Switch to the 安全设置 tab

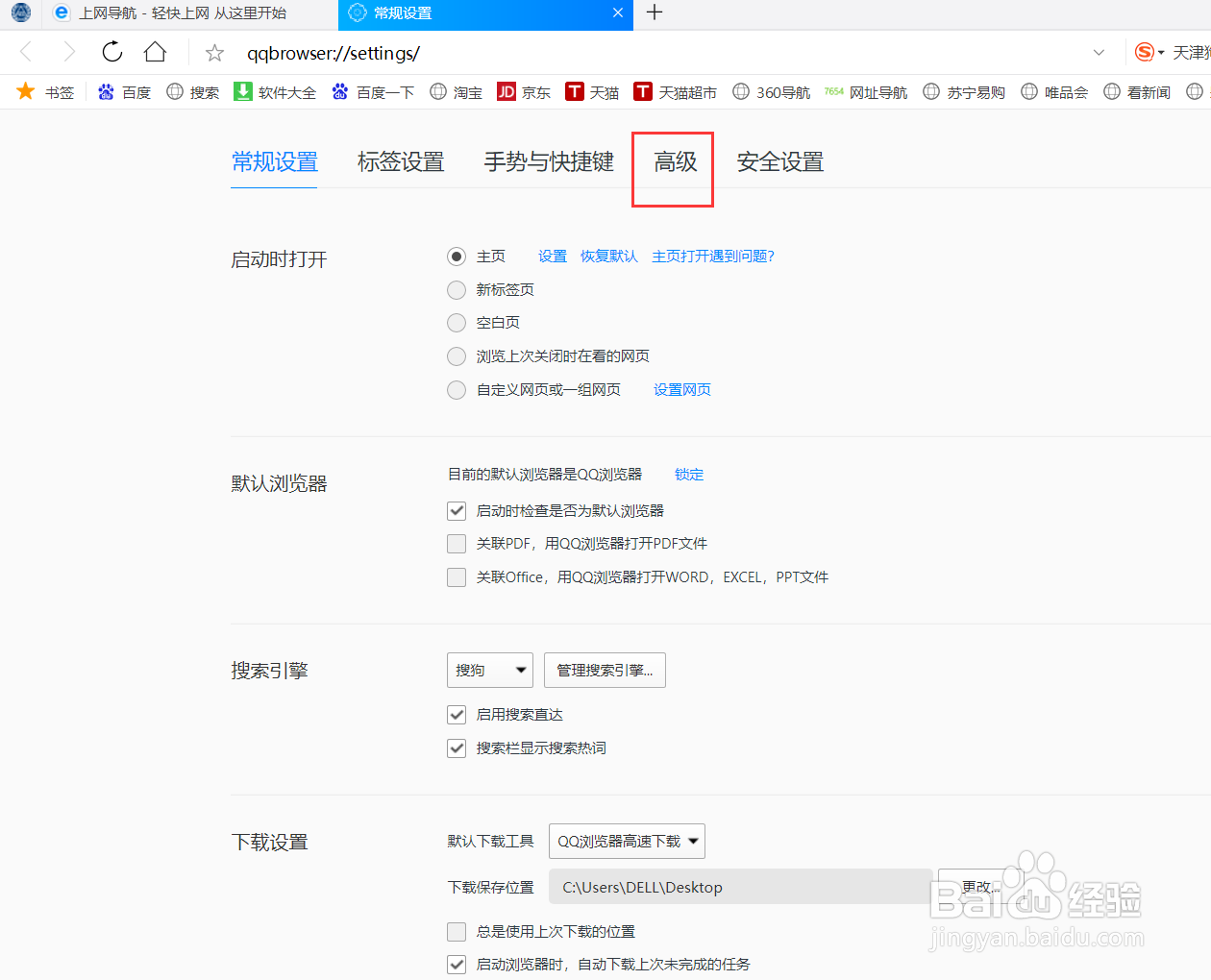click(x=778, y=162)
